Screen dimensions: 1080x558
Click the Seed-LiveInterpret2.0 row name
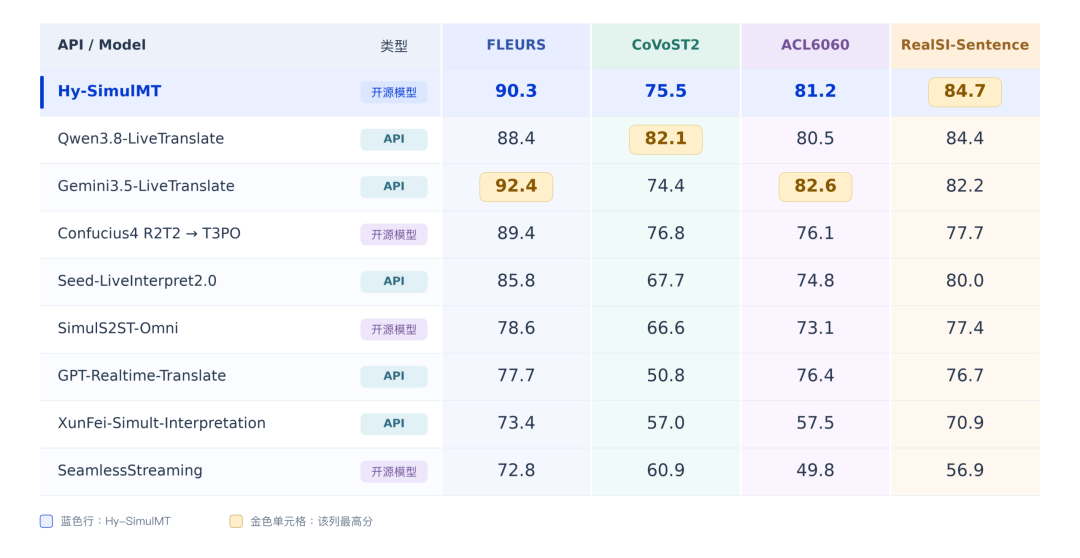[x=137, y=281]
